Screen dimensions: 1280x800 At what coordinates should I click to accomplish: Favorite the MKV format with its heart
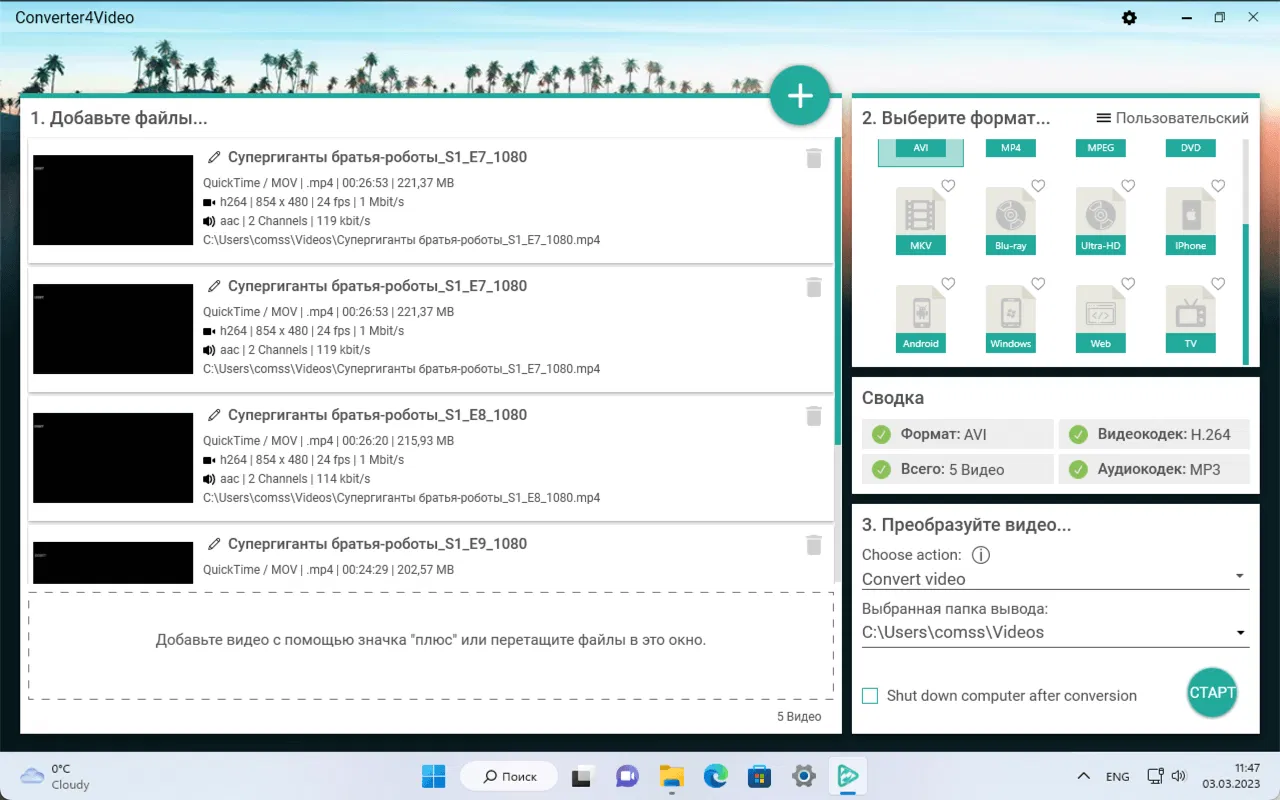[x=948, y=186]
